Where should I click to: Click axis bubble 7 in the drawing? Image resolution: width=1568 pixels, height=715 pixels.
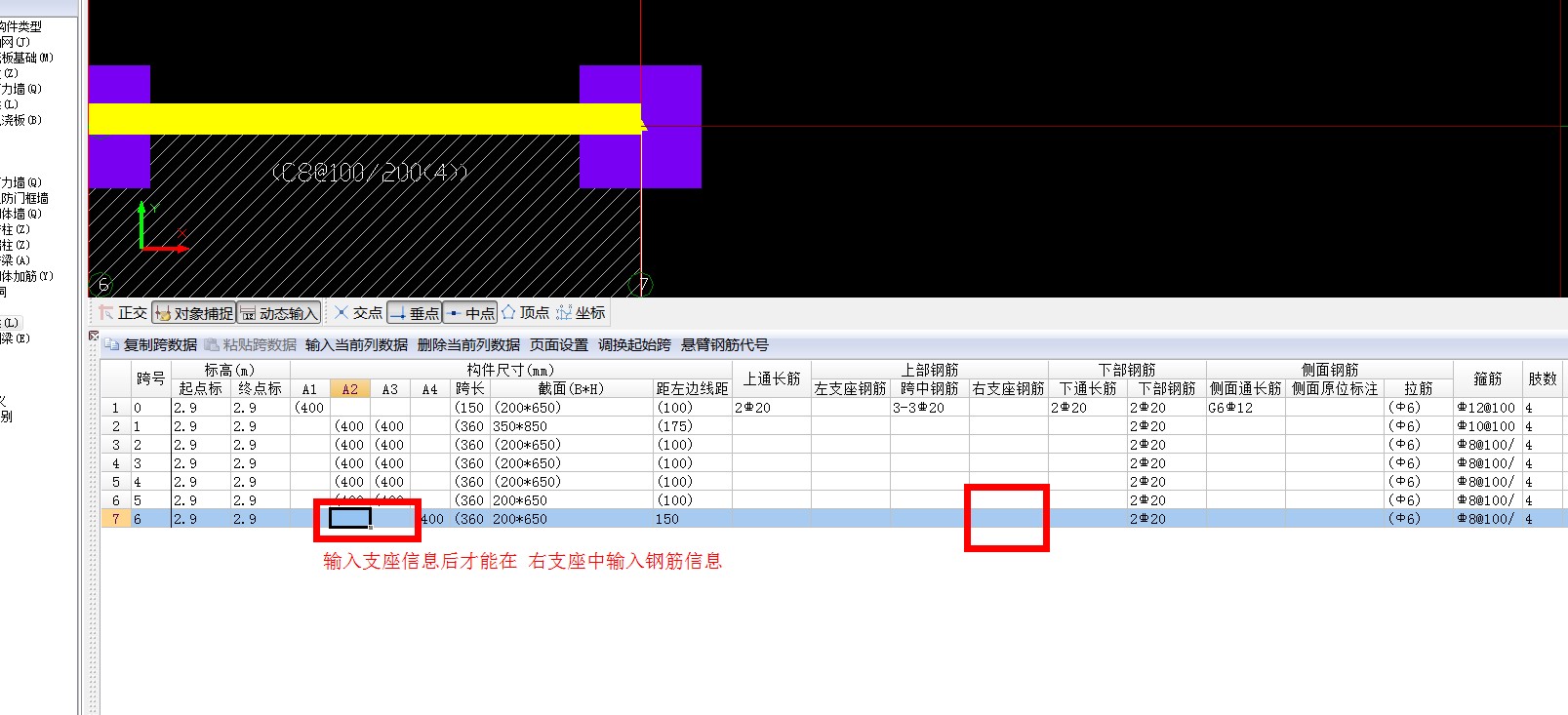[642, 285]
